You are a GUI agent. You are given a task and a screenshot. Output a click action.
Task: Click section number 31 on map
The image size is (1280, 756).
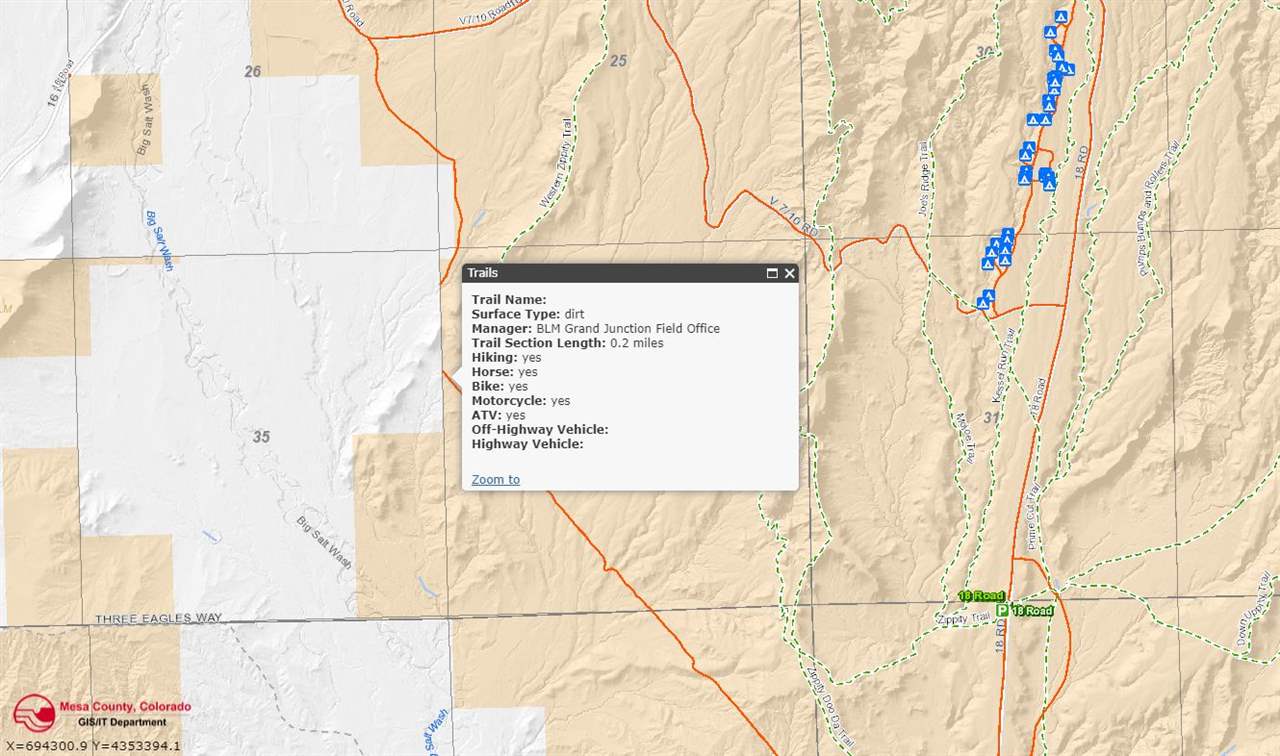click(992, 417)
